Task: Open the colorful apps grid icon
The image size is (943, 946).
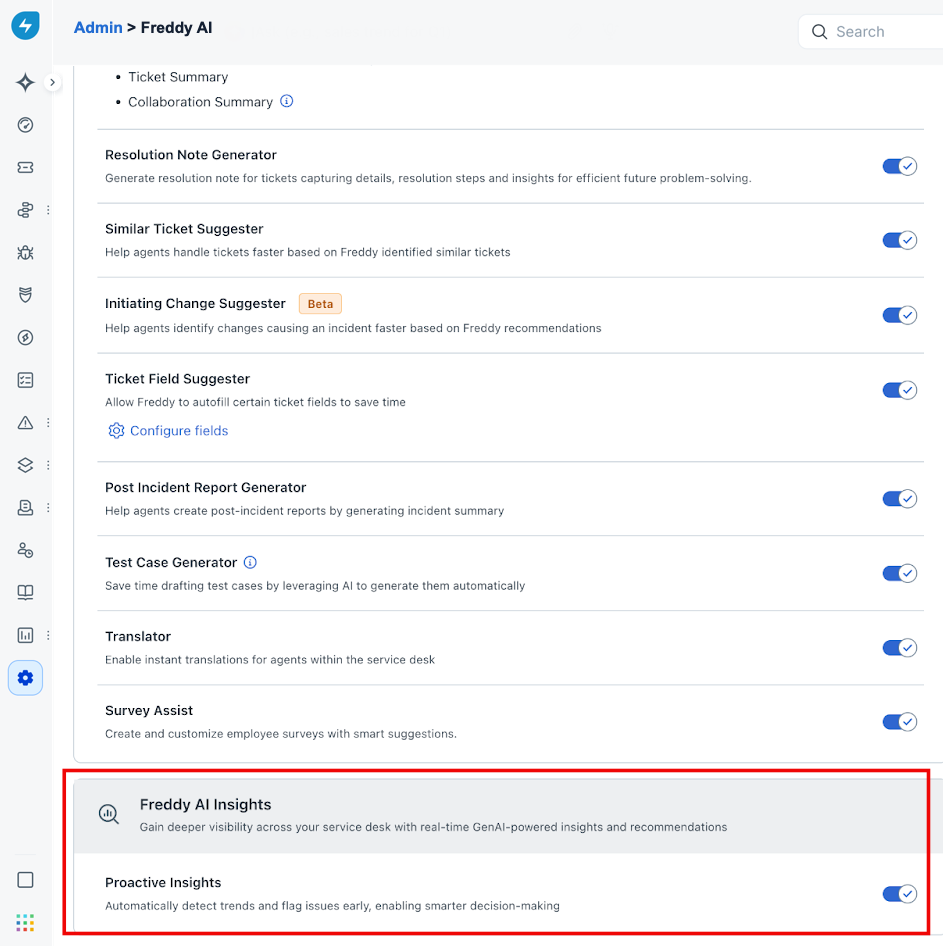Action: [x=25, y=922]
